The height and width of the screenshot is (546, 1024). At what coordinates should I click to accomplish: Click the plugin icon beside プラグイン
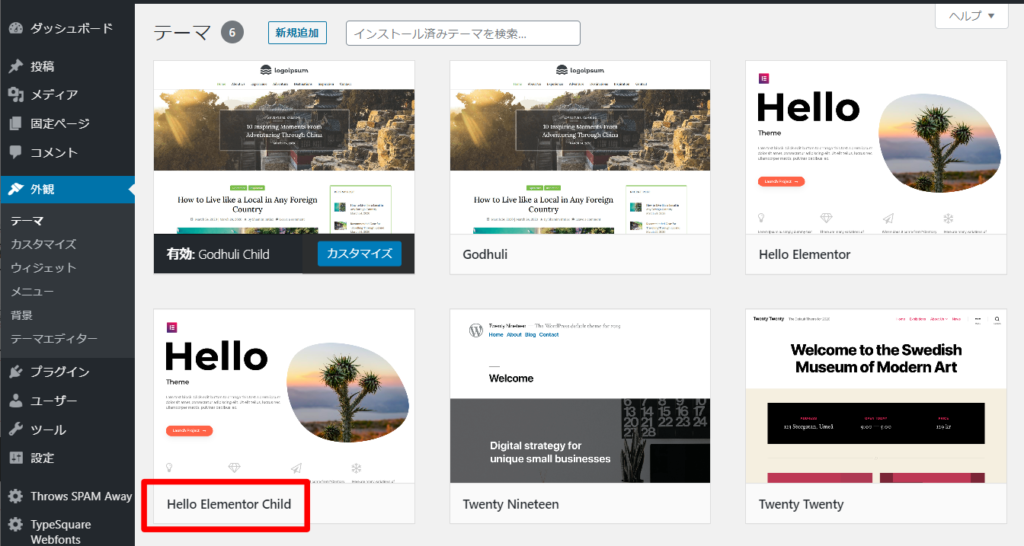[x=16, y=372]
